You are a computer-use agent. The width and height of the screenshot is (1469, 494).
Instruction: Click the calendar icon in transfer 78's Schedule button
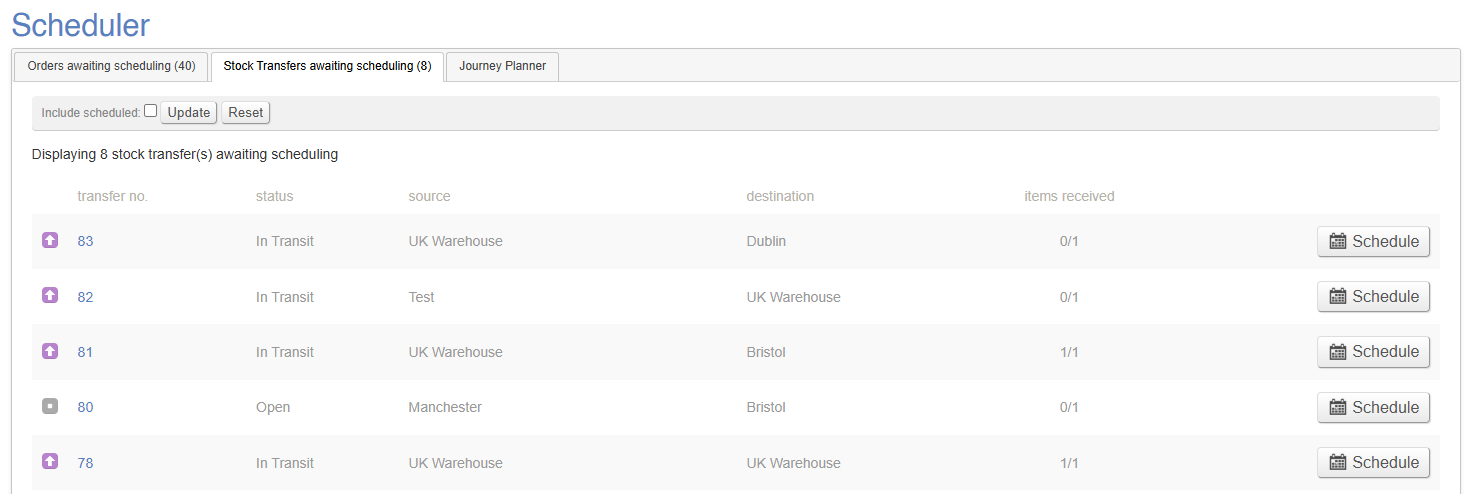coord(1338,462)
